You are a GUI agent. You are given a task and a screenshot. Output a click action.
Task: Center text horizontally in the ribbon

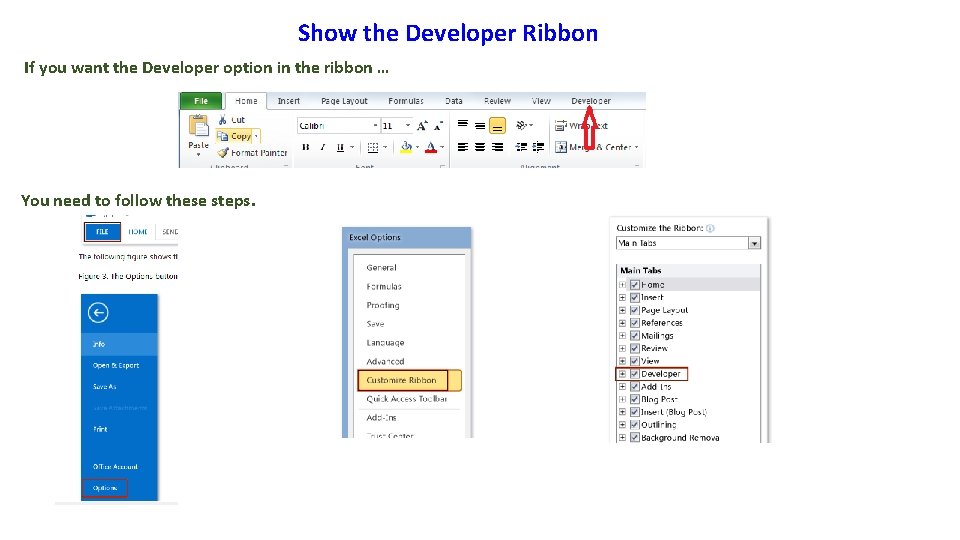point(480,147)
